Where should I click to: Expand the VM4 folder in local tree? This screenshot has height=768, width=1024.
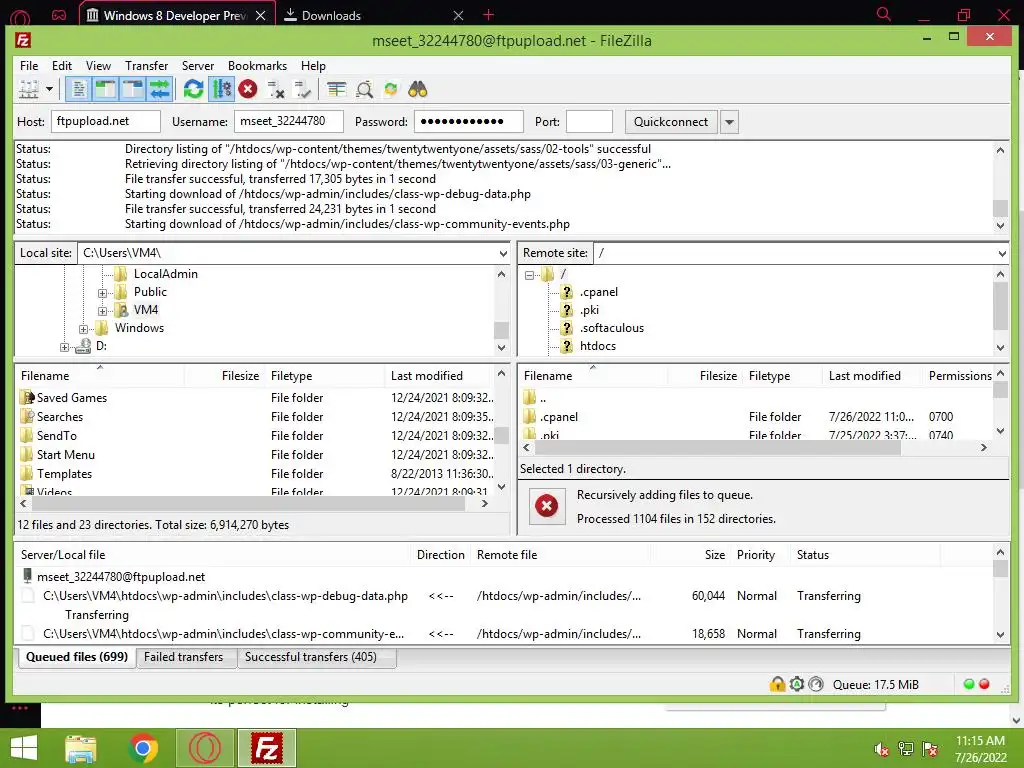coord(102,311)
